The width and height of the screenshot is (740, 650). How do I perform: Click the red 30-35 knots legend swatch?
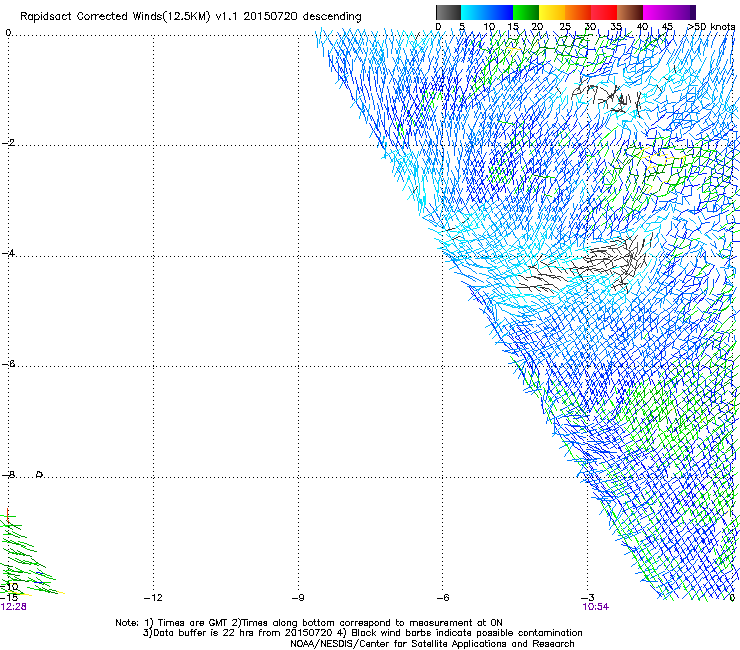click(604, 12)
